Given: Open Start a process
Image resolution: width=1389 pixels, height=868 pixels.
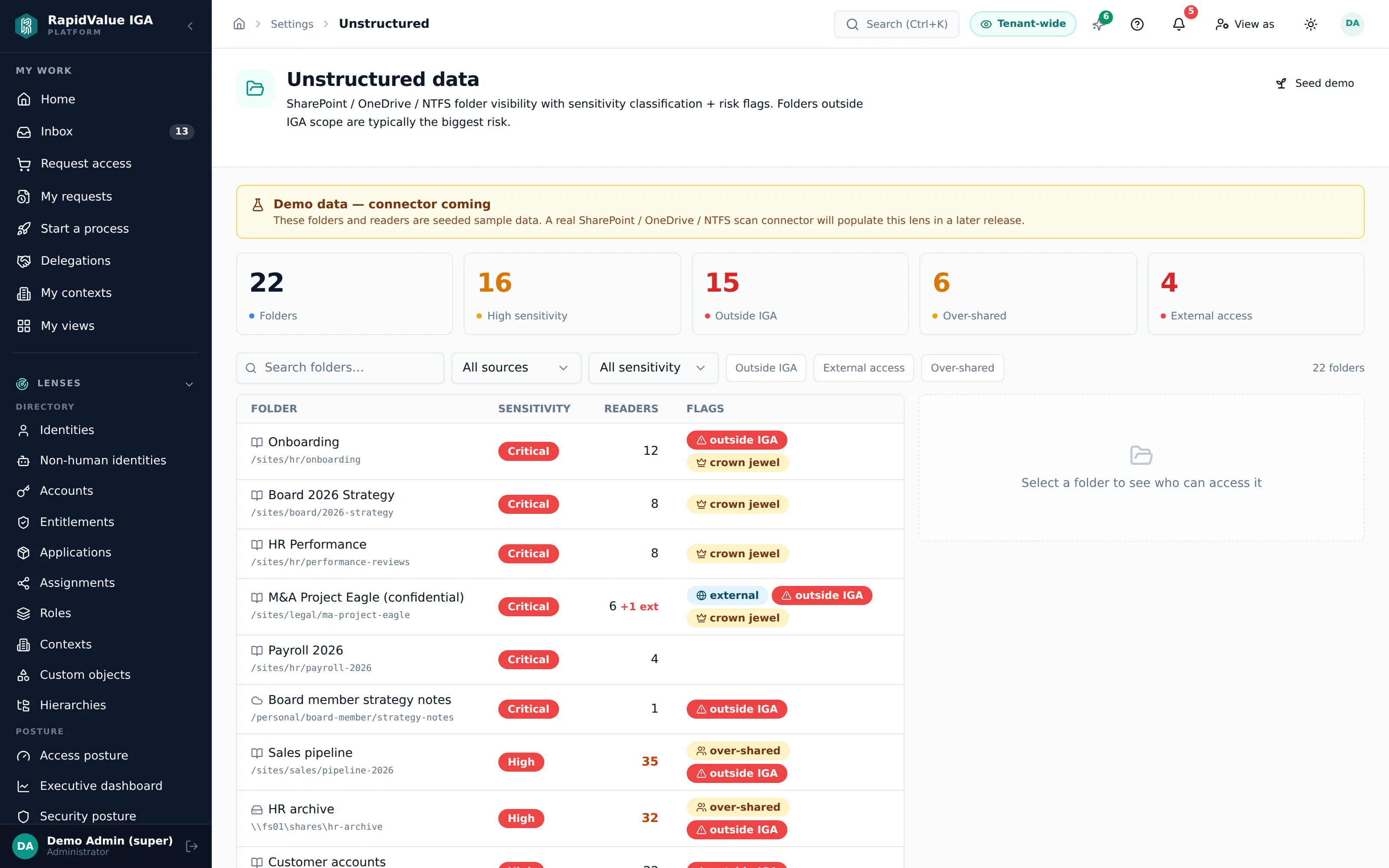Looking at the screenshot, I should (105, 228).
